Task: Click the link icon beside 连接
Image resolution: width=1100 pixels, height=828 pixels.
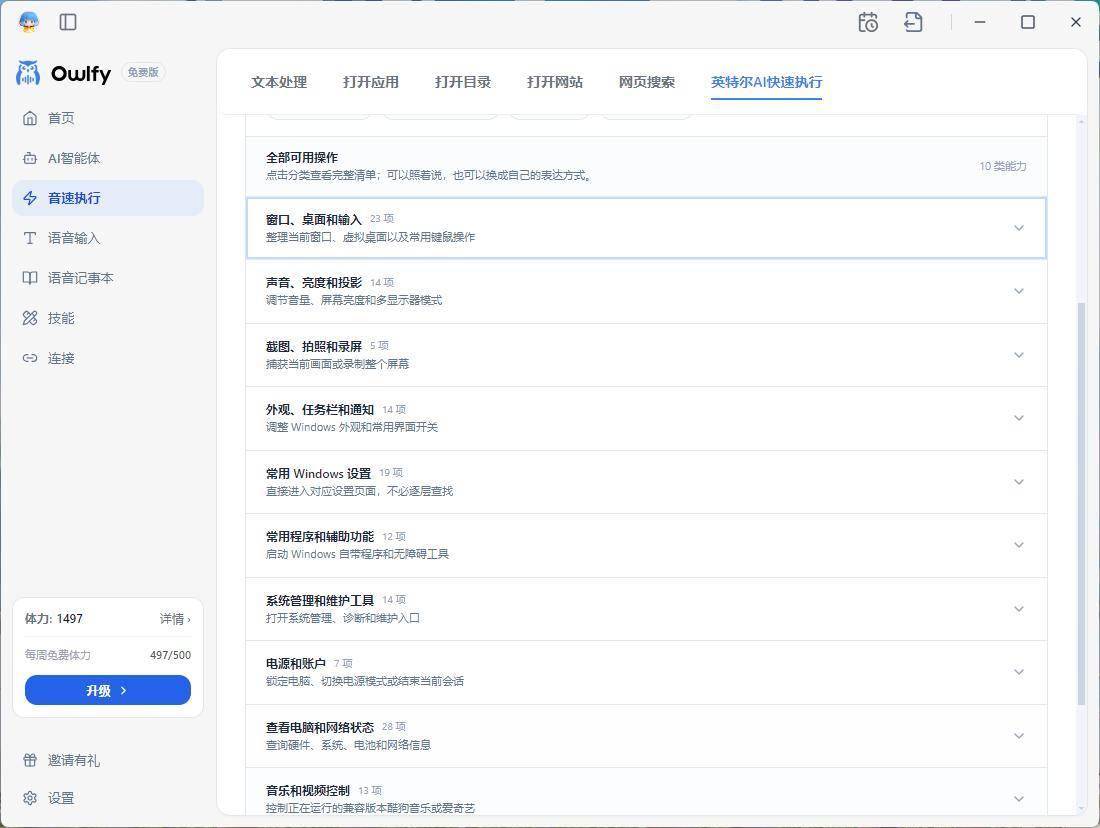Action: (x=29, y=358)
